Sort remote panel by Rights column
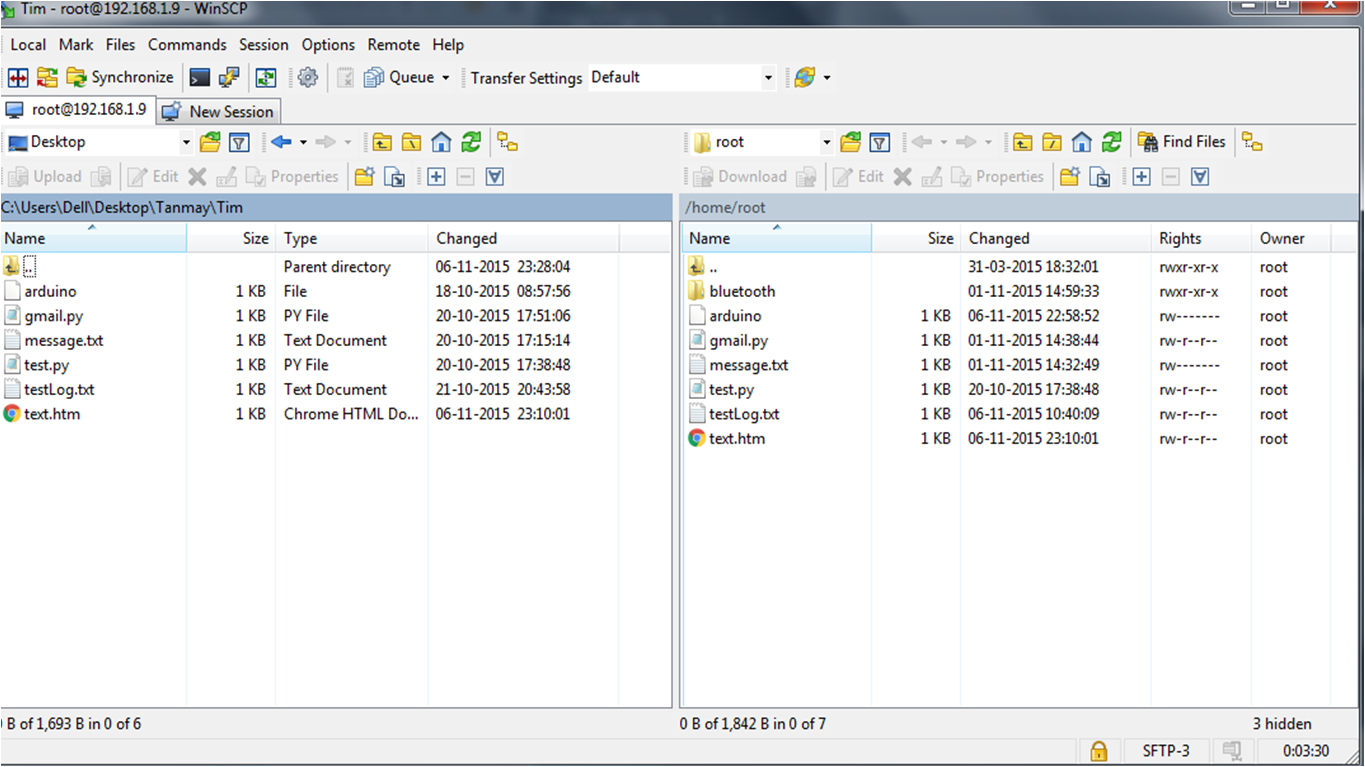1365x767 pixels. (1201, 238)
